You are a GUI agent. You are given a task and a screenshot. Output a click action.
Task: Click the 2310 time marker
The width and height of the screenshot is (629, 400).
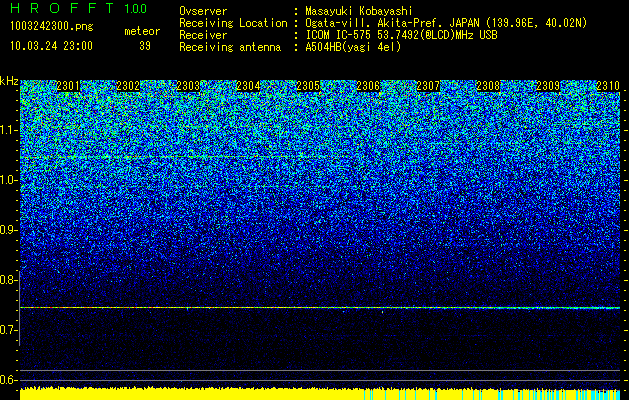608,86
